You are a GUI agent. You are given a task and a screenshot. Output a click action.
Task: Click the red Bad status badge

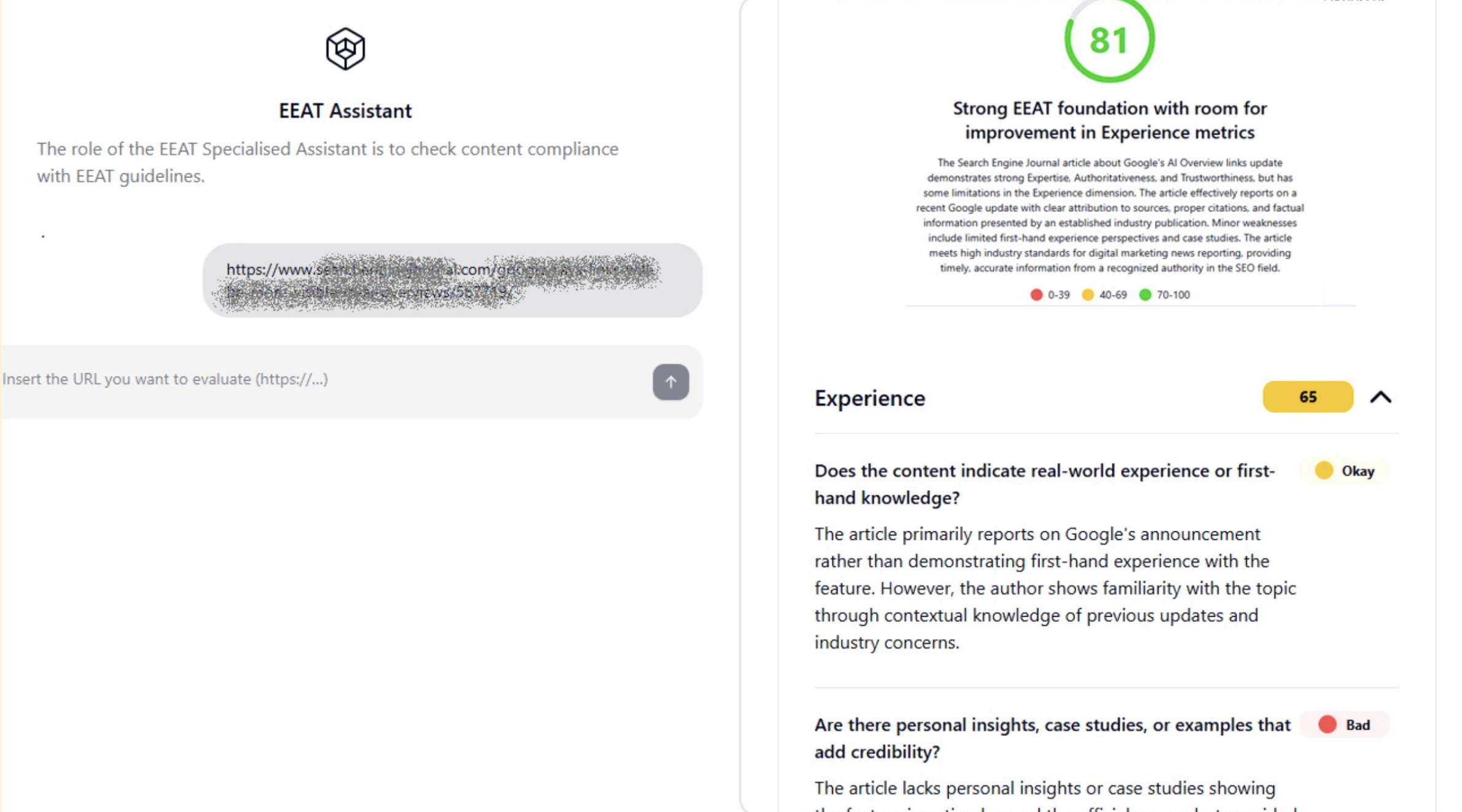(1345, 725)
